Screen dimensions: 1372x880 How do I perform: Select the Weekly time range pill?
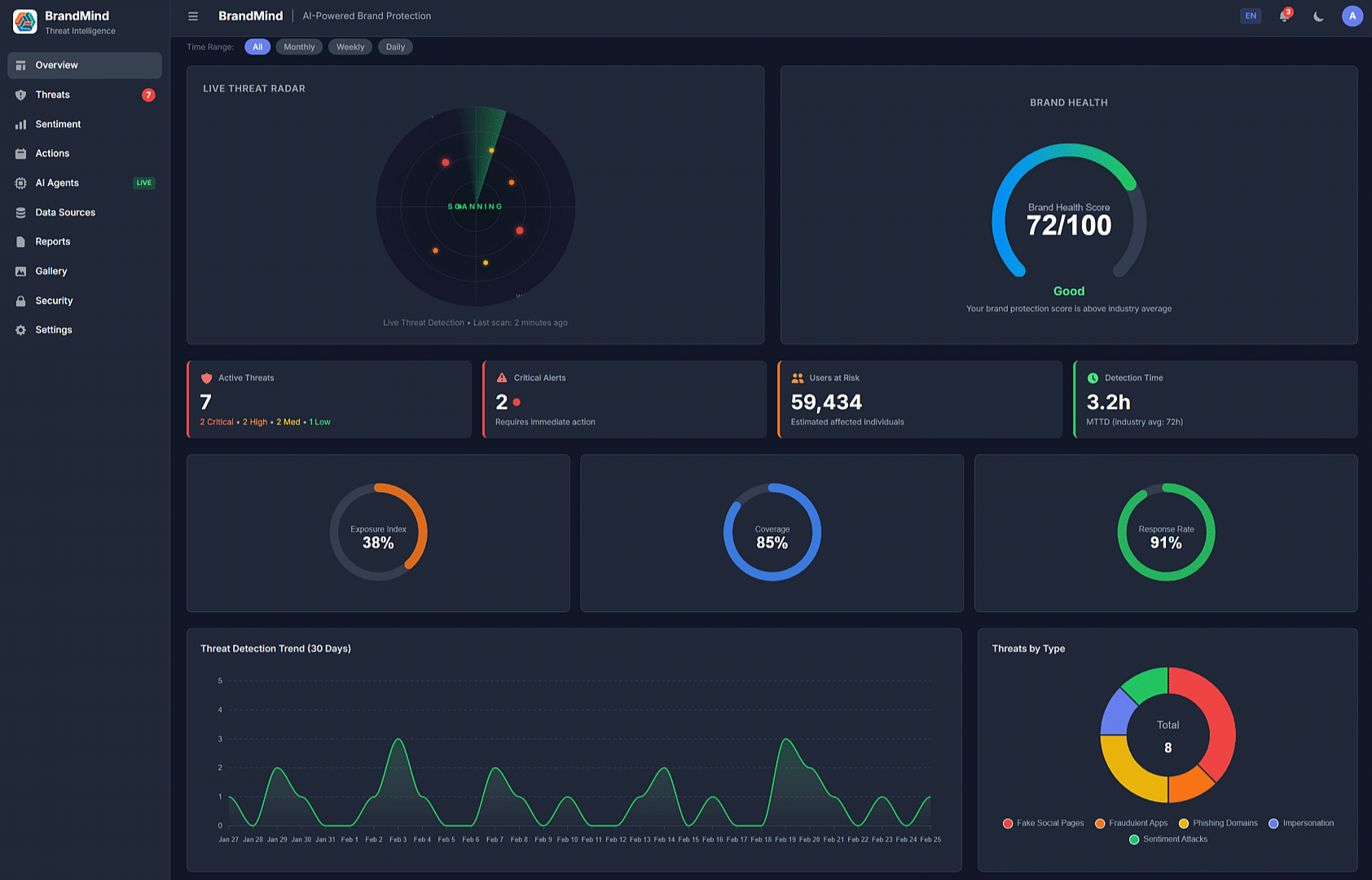point(350,46)
